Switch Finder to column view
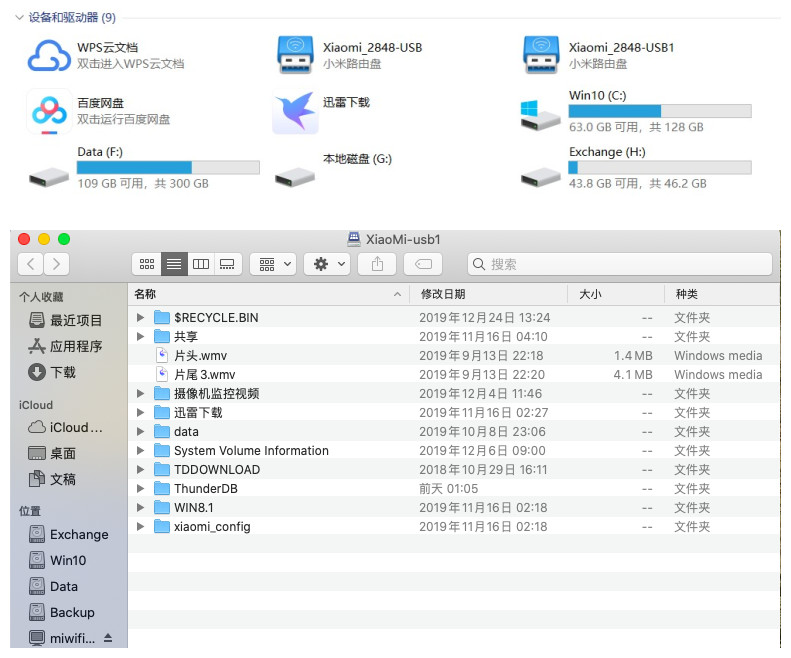The height and width of the screenshot is (658, 791). point(201,264)
